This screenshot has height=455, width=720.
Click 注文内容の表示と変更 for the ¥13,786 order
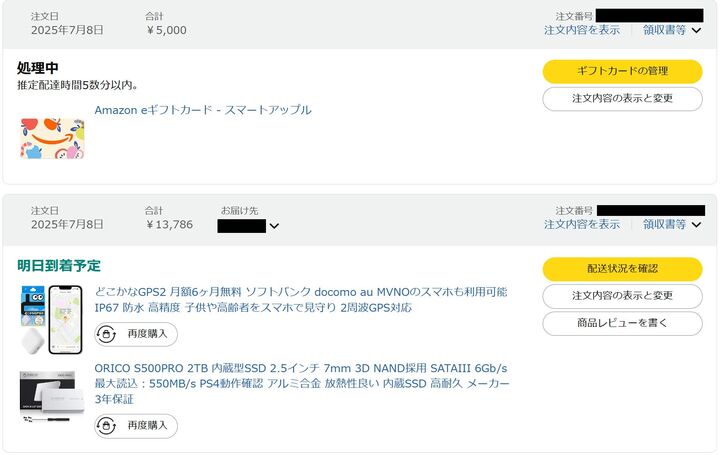click(x=622, y=296)
